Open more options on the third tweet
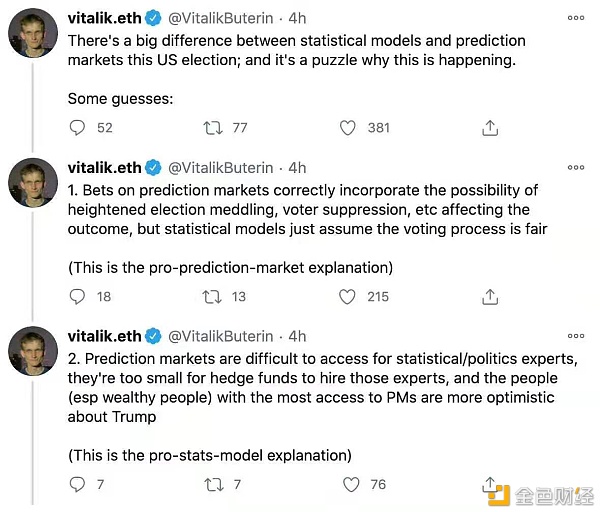This screenshot has height=512, width=600. (x=575, y=336)
